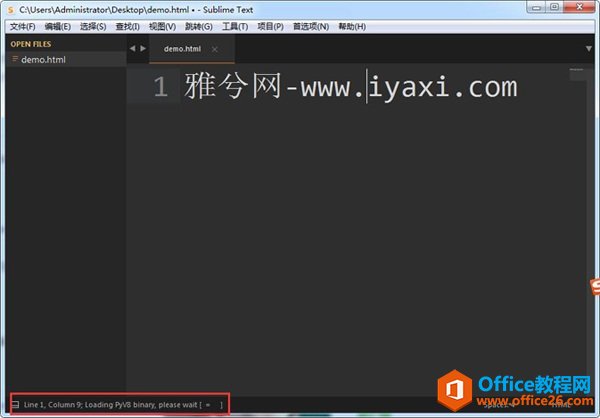Click the minimap viewport at editor right

point(577,75)
